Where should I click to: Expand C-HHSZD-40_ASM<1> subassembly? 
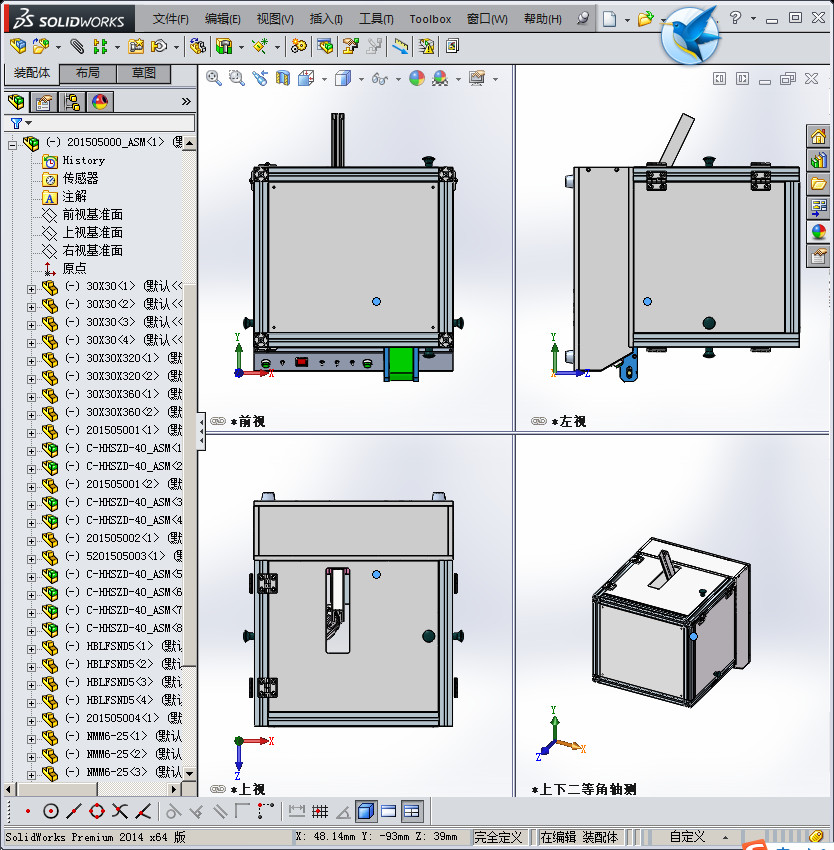(31, 451)
